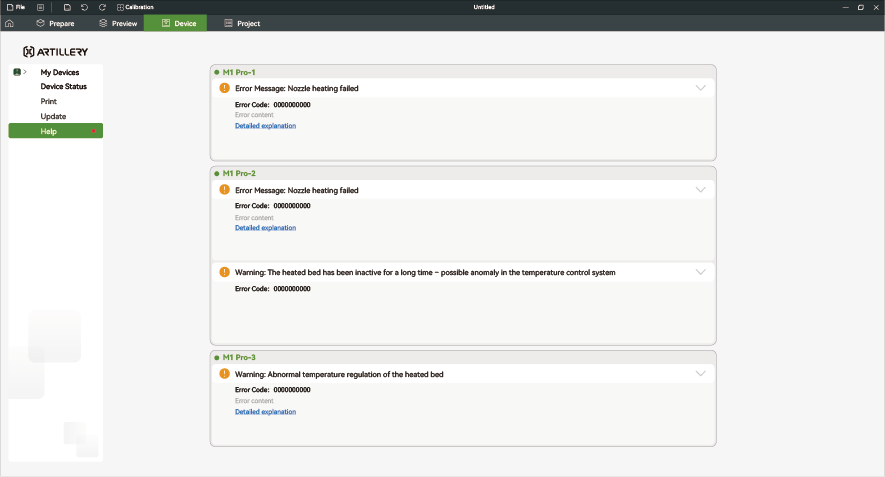
Task: Open the File menu
Action: coord(16,7)
